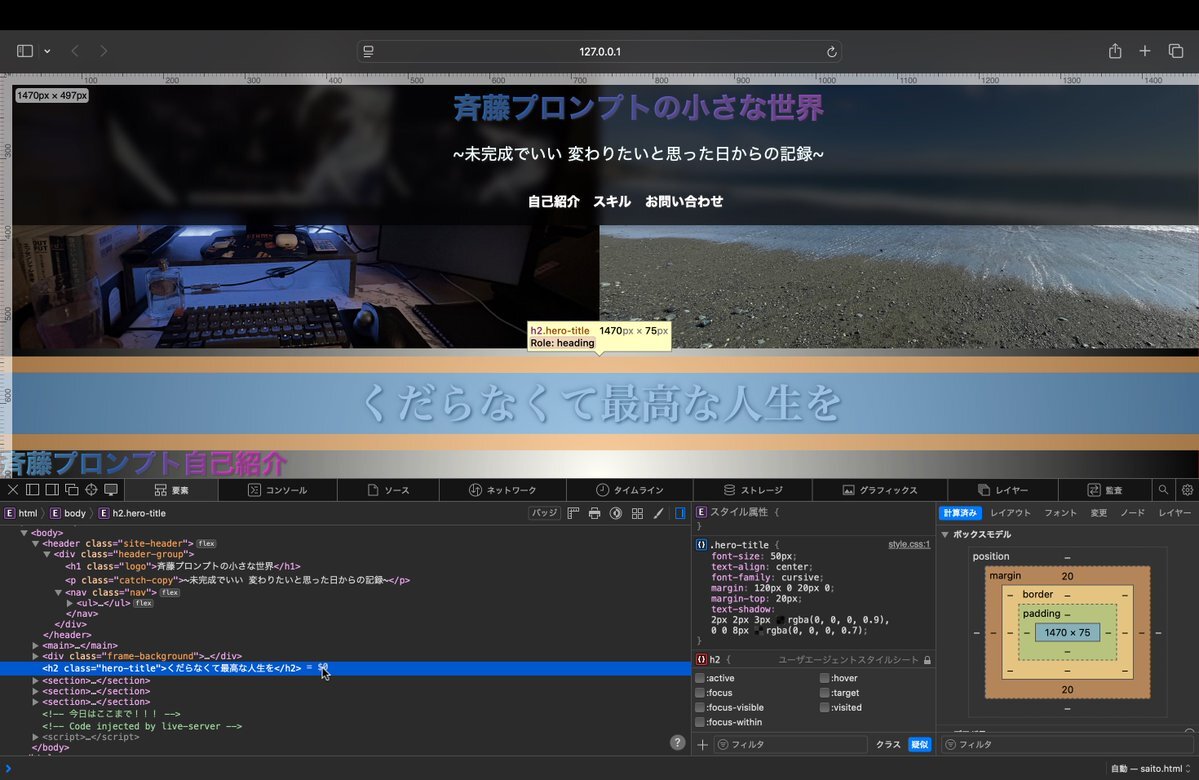Open the style.css:1 source link

[x=909, y=544]
